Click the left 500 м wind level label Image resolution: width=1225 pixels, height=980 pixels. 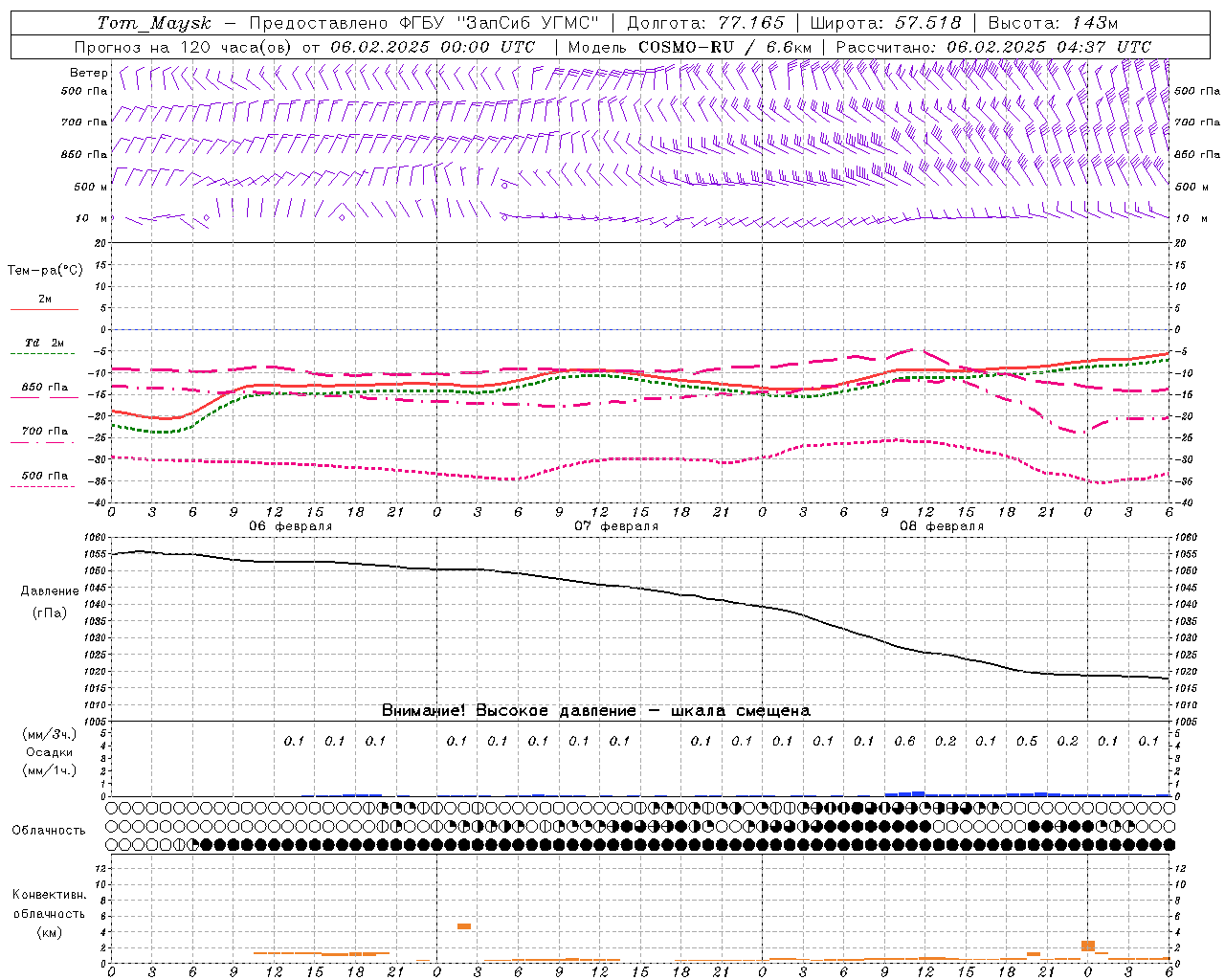pos(92,187)
